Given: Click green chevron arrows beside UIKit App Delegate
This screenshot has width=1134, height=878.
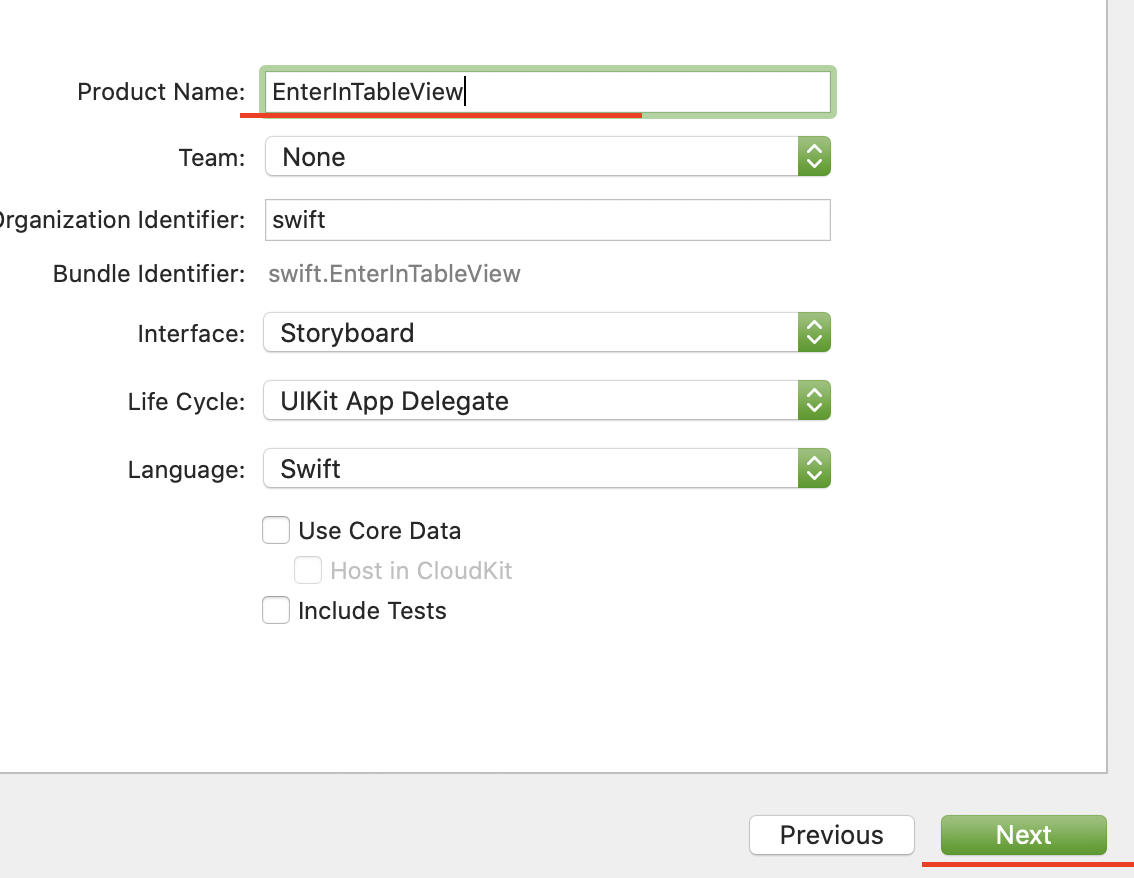Looking at the screenshot, I should 814,401.
